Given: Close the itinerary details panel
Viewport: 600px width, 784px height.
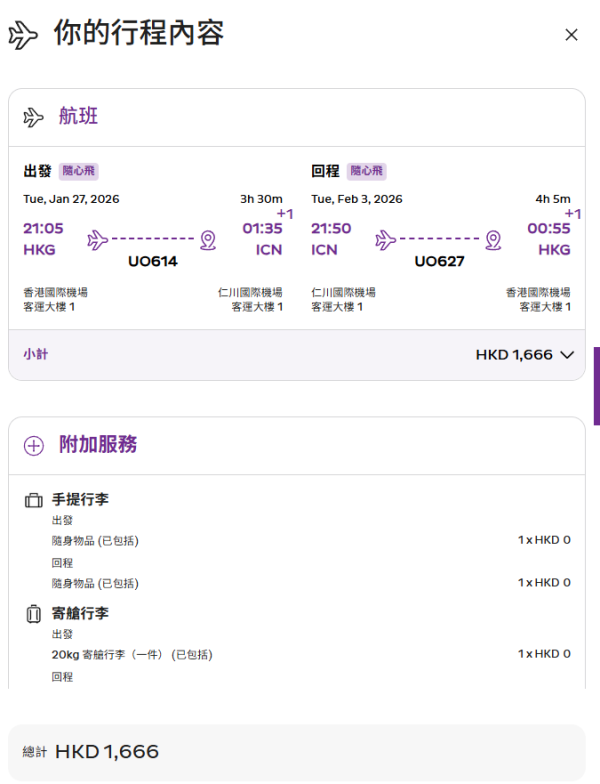Looking at the screenshot, I should tap(571, 35).
